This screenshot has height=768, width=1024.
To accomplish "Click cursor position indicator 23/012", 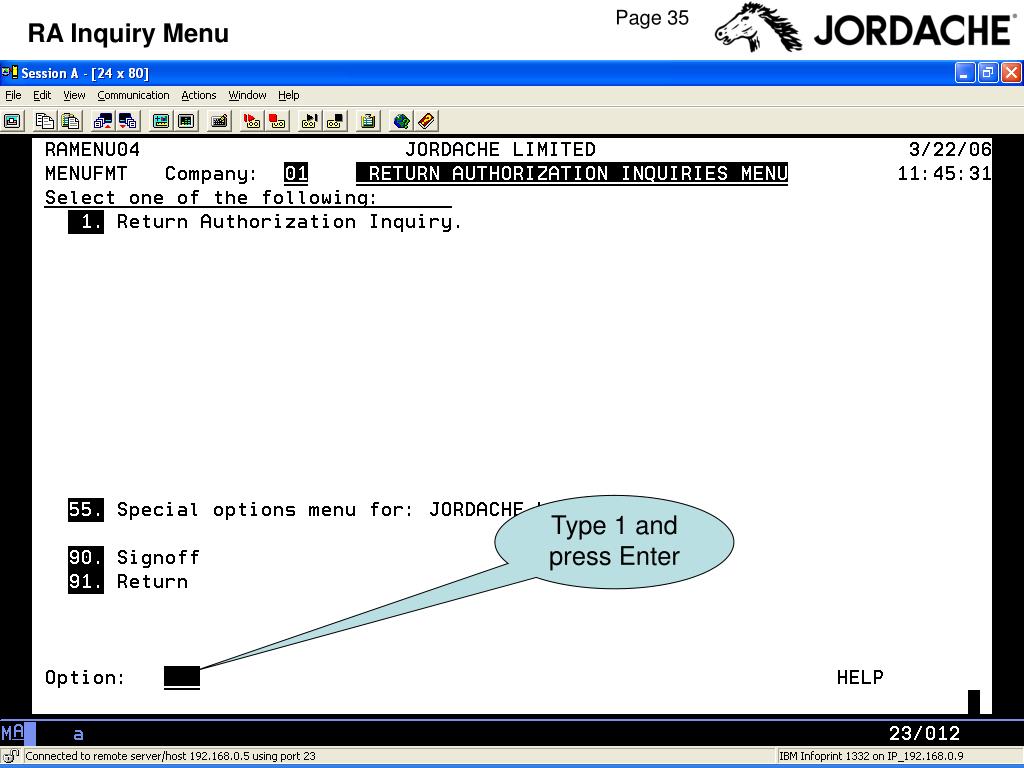I will click(x=924, y=733).
